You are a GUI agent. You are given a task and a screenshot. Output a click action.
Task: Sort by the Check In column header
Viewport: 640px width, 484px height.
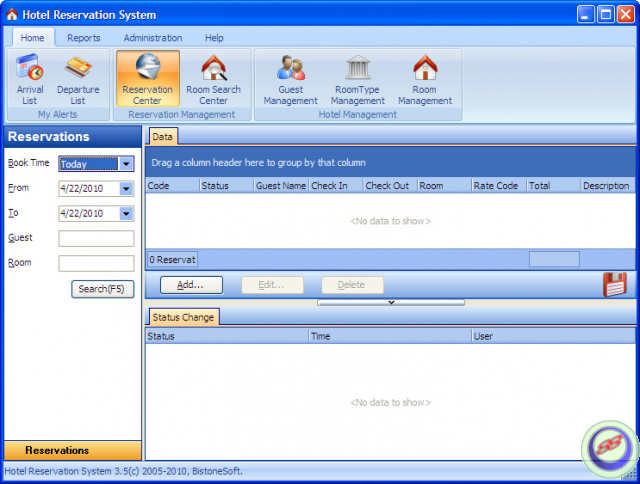(x=336, y=186)
